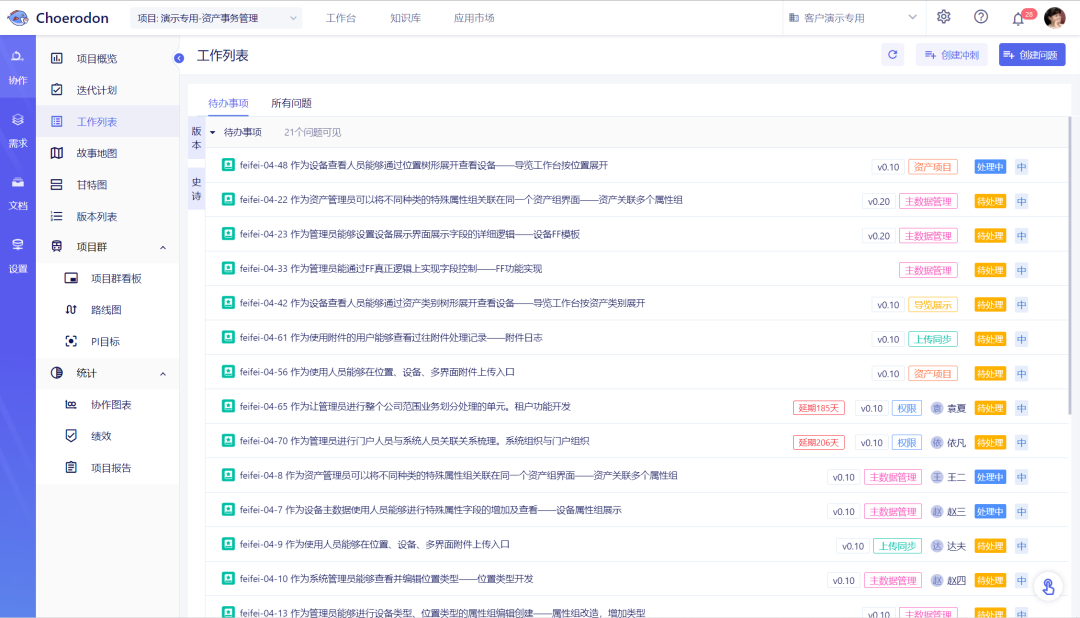Screen dimensions: 1080x618
Task: Click the 创建问题 button
Action: tap(1032, 54)
